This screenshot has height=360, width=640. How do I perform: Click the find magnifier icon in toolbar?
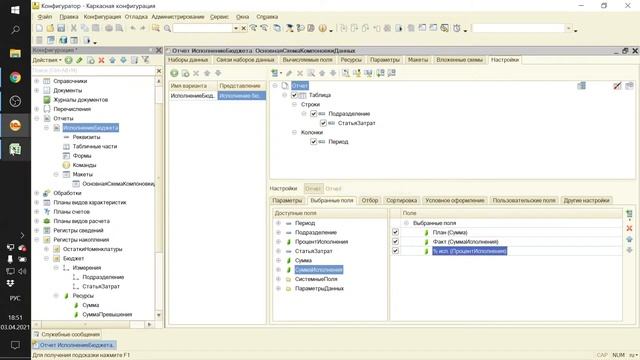click(x=167, y=28)
